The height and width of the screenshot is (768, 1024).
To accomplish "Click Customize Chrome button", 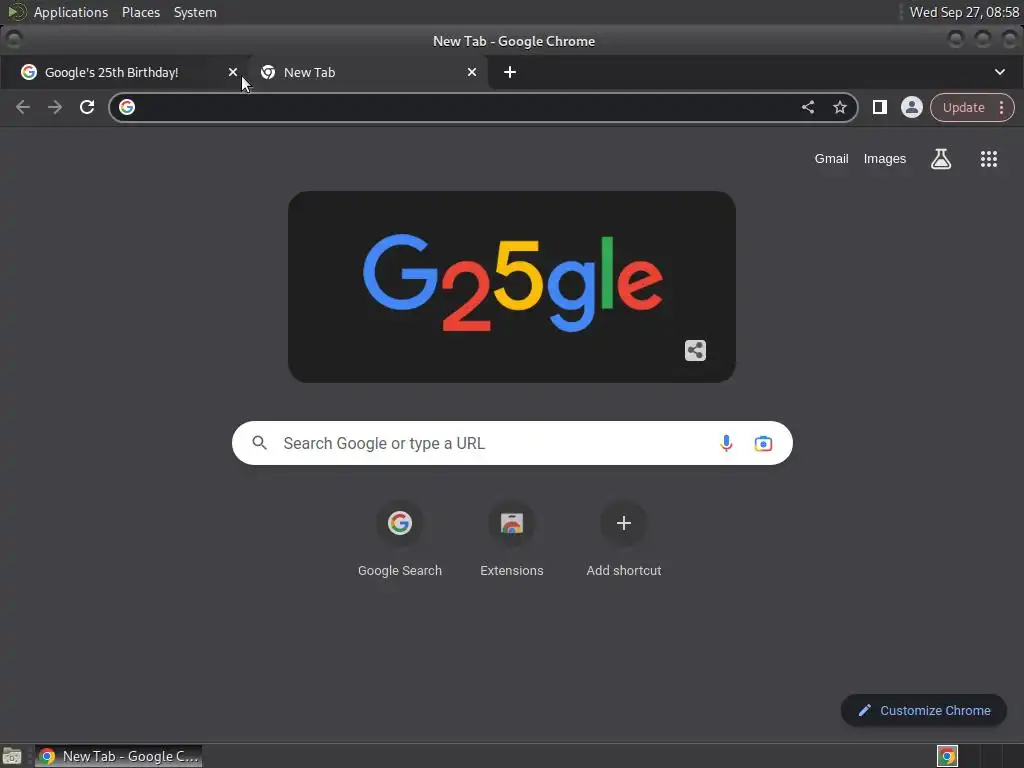I will [923, 711].
